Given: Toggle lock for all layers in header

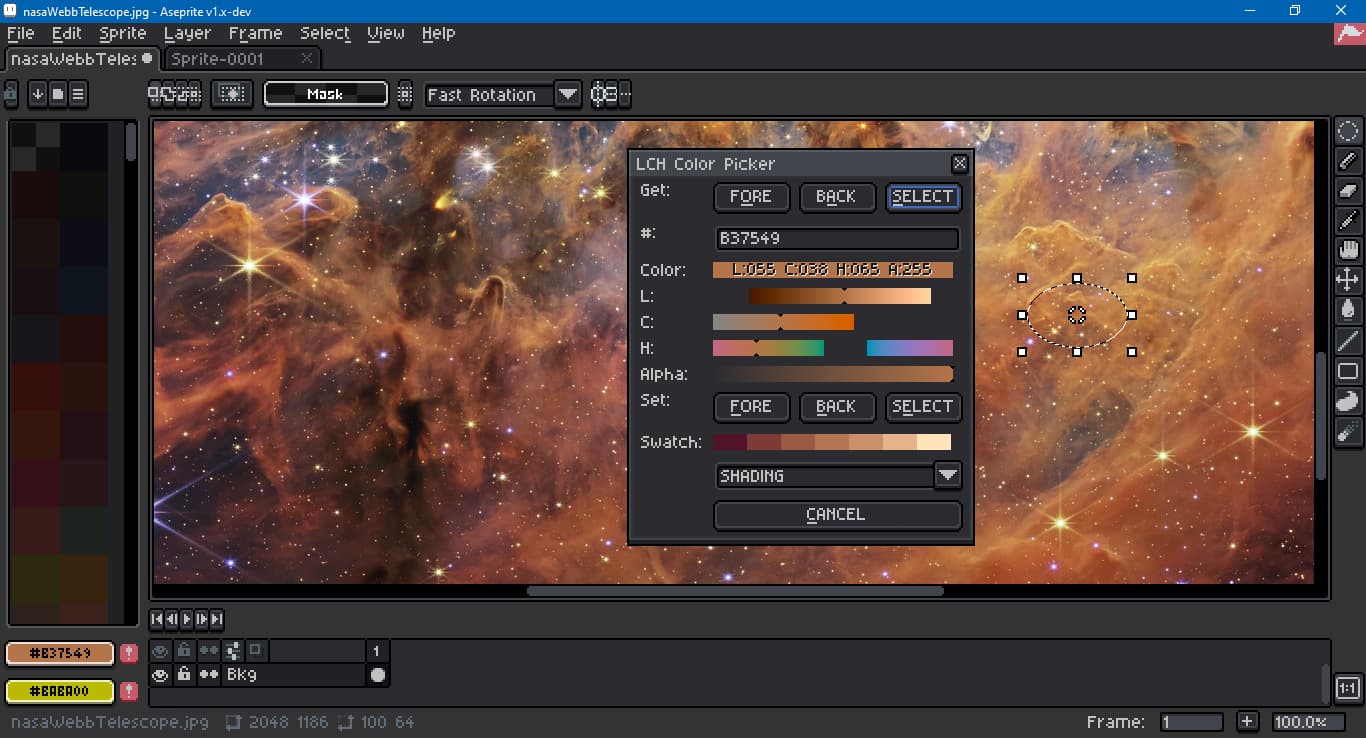Looking at the screenshot, I should coord(184,651).
